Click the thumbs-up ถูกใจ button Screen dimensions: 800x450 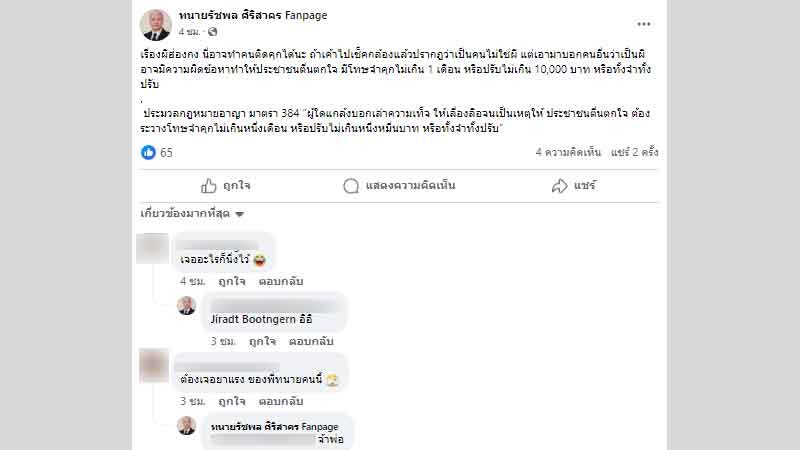pos(225,186)
